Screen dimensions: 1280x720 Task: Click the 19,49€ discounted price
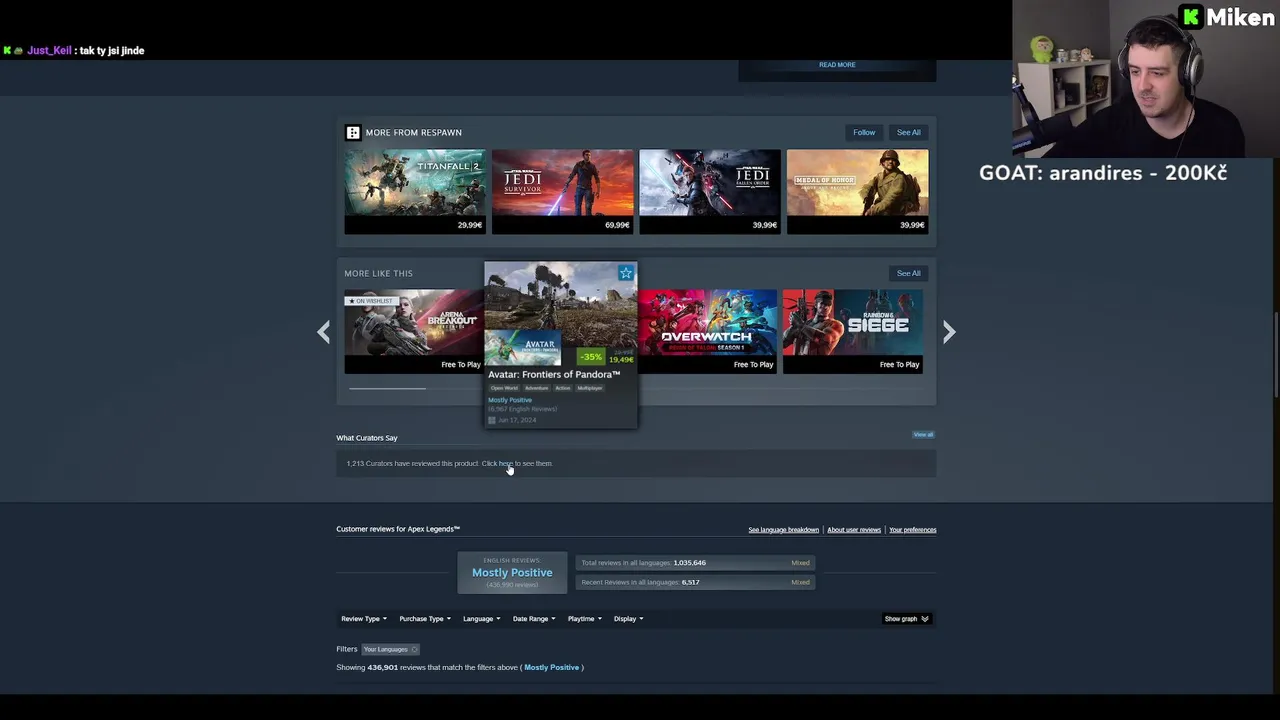621,360
